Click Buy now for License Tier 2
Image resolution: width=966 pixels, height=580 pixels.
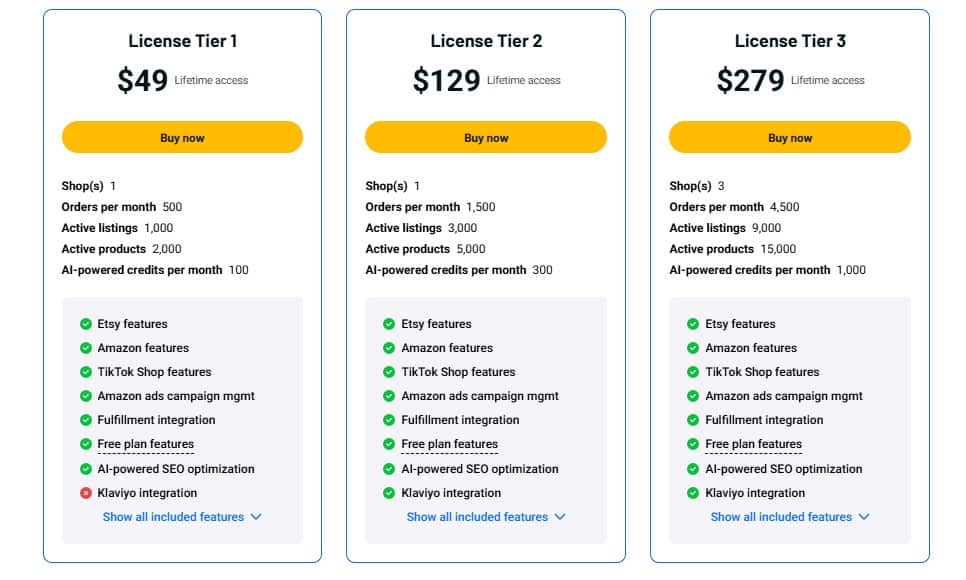(x=486, y=137)
